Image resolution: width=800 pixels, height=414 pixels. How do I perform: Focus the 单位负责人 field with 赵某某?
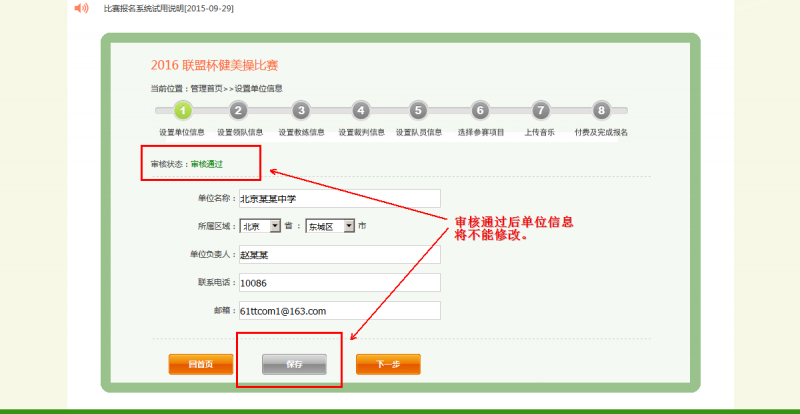click(338, 254)
